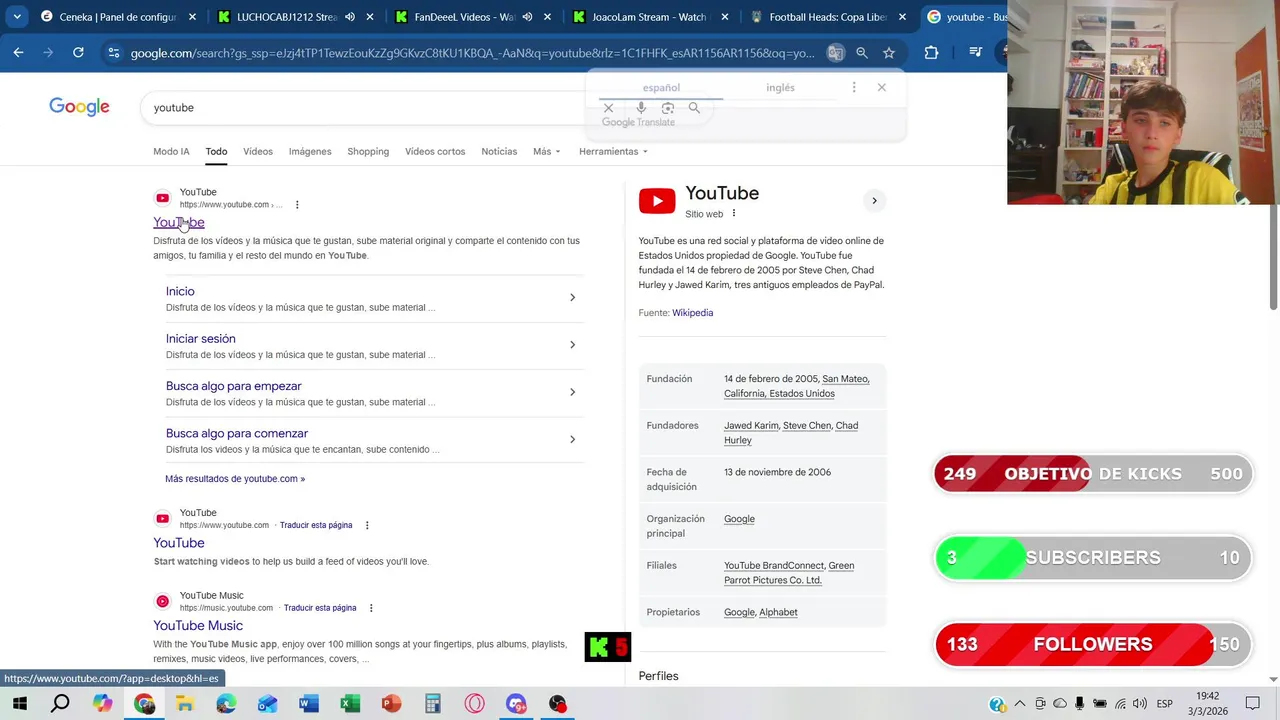The width and height of the screenshot is (1280, 720).
Task: Expand the Más menu dropdown
Action: click(547, 151)
